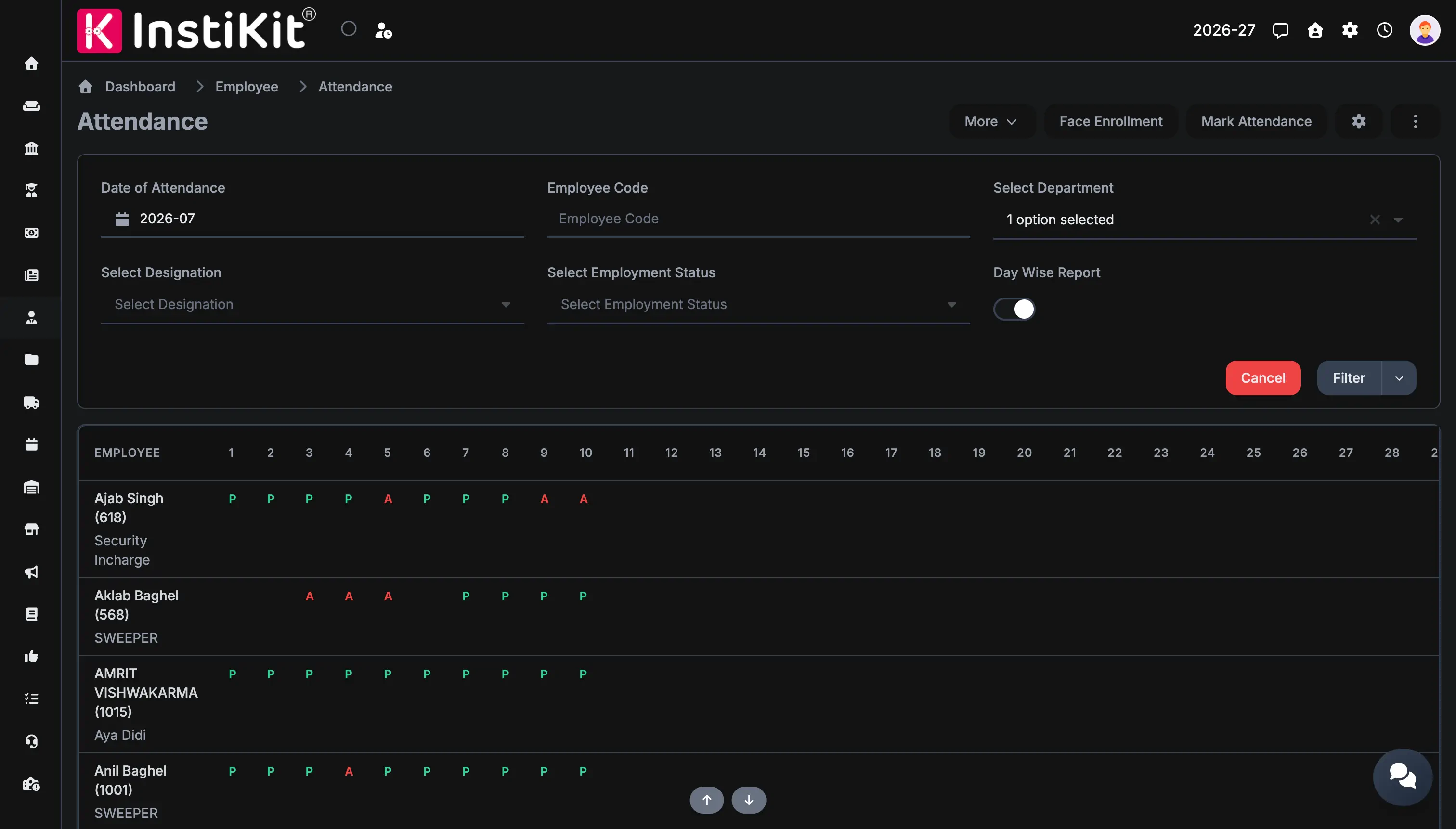The height and width of the screenshot is (829, 1456).
Task: Click the Attendance breadcrumb
Action: 355,87
